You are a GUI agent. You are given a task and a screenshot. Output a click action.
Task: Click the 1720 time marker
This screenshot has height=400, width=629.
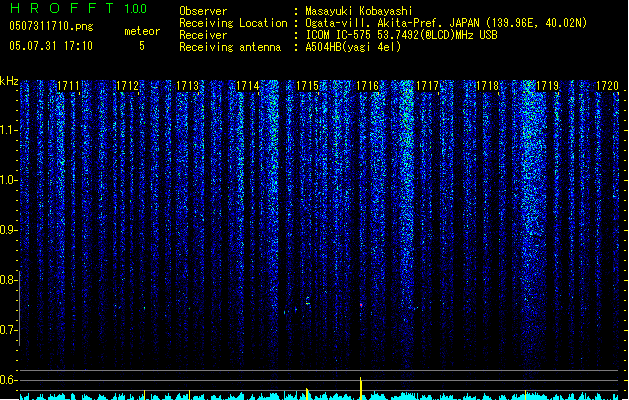tap(607, 86)
